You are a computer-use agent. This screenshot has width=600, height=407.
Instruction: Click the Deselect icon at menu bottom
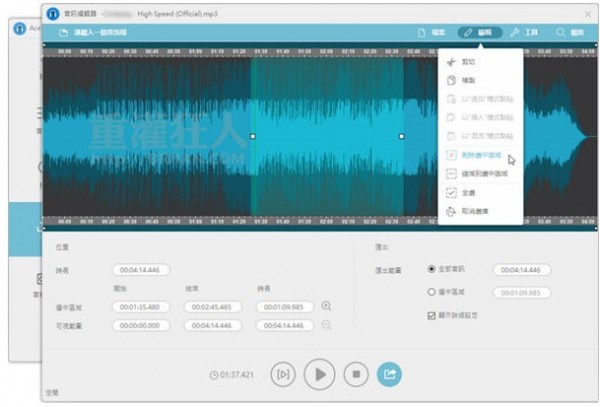click(451, 211)
